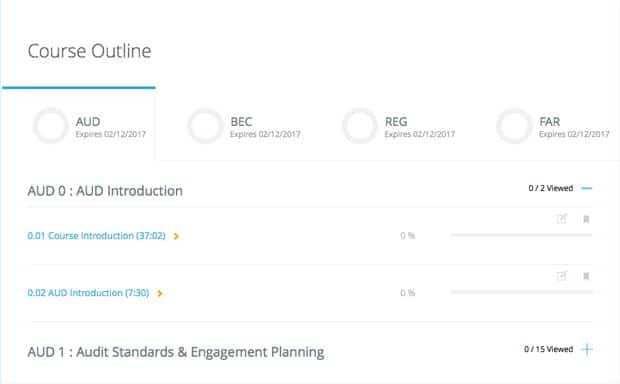The width and height of the screenshot is (620, 384).
Task: Click the AUD 0 : AUD Introduction heading
Action: click(x=105, y=191)
